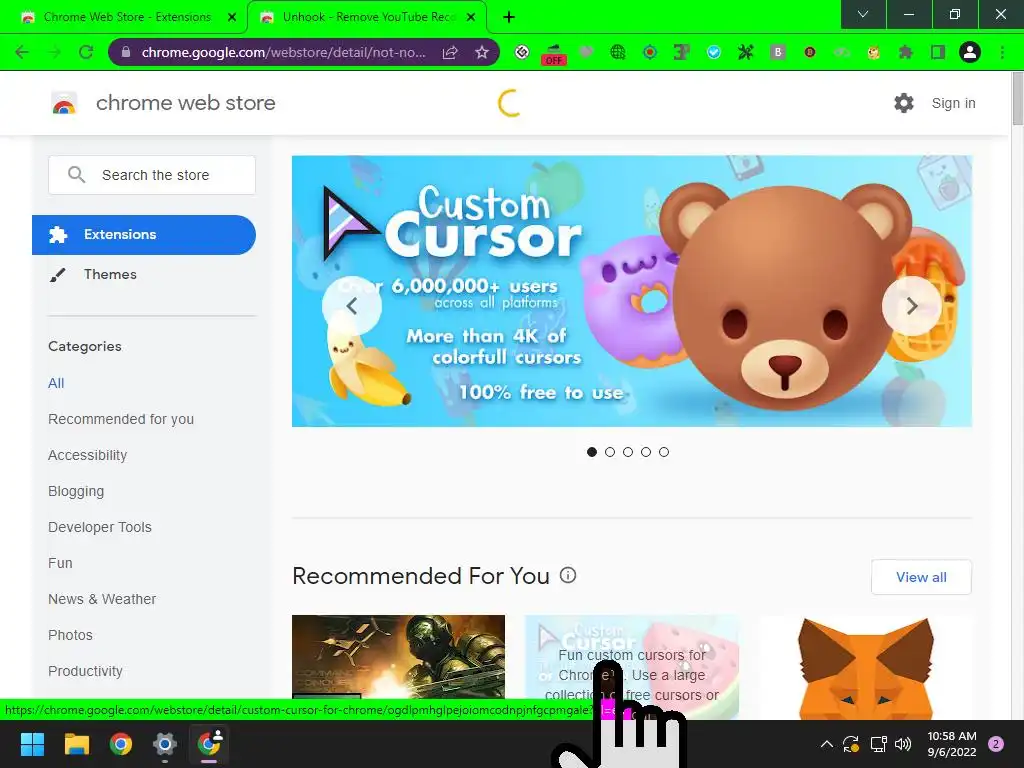Open the Developer Tools category
This screenshot has height=768, width=1024.
(x=100, y=527)
